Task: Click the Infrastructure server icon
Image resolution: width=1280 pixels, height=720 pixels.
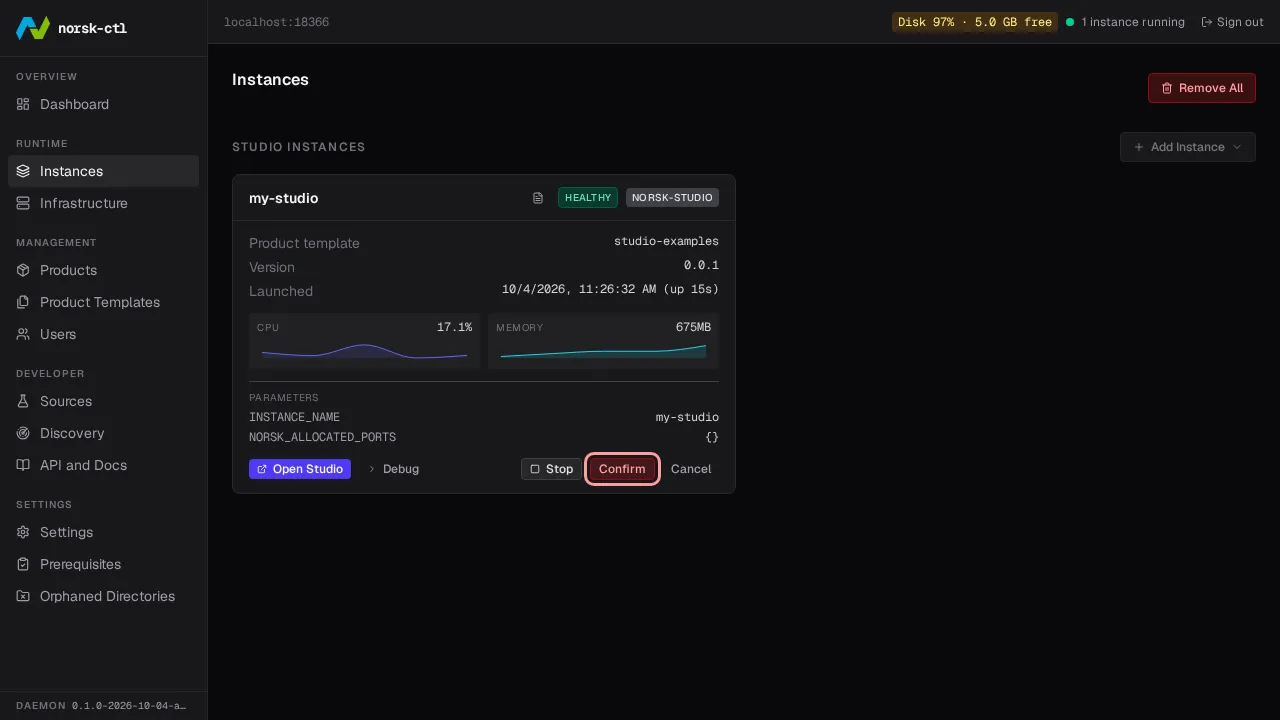Action: tap(23, 203)
